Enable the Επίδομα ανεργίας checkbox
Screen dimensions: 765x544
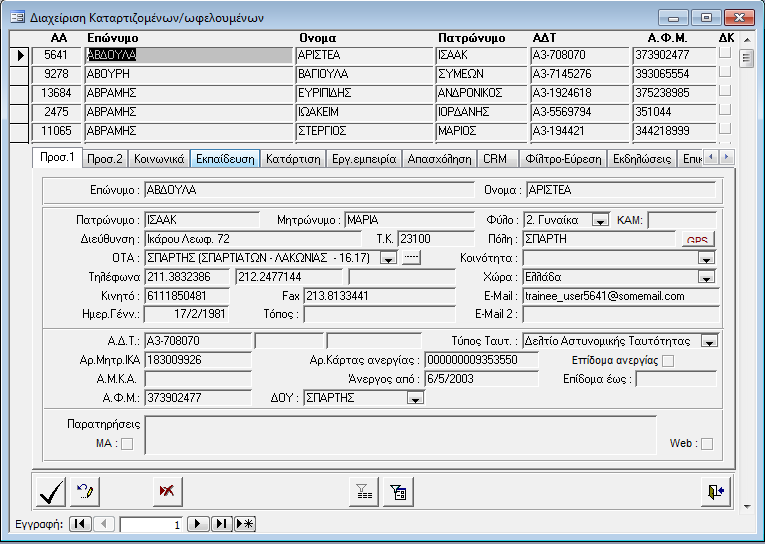pos(668,360)
